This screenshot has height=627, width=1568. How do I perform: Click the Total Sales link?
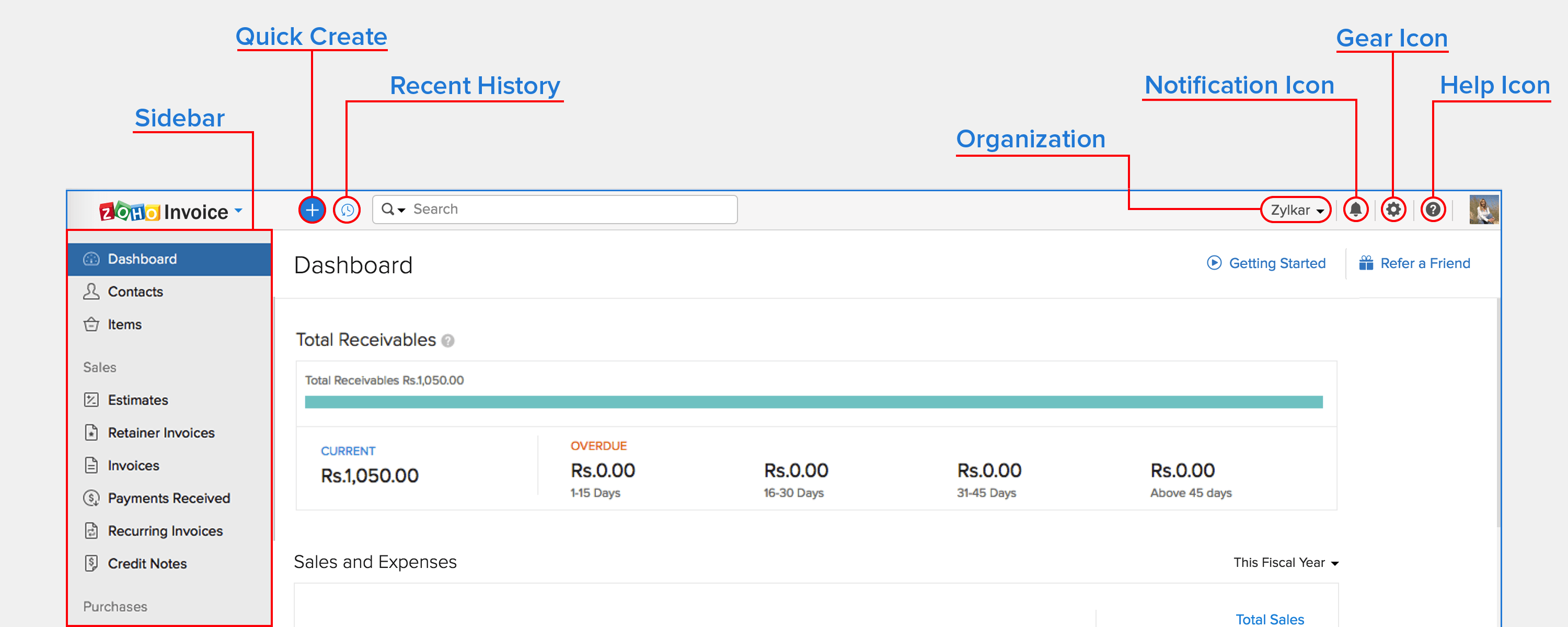click(1270, 619)
